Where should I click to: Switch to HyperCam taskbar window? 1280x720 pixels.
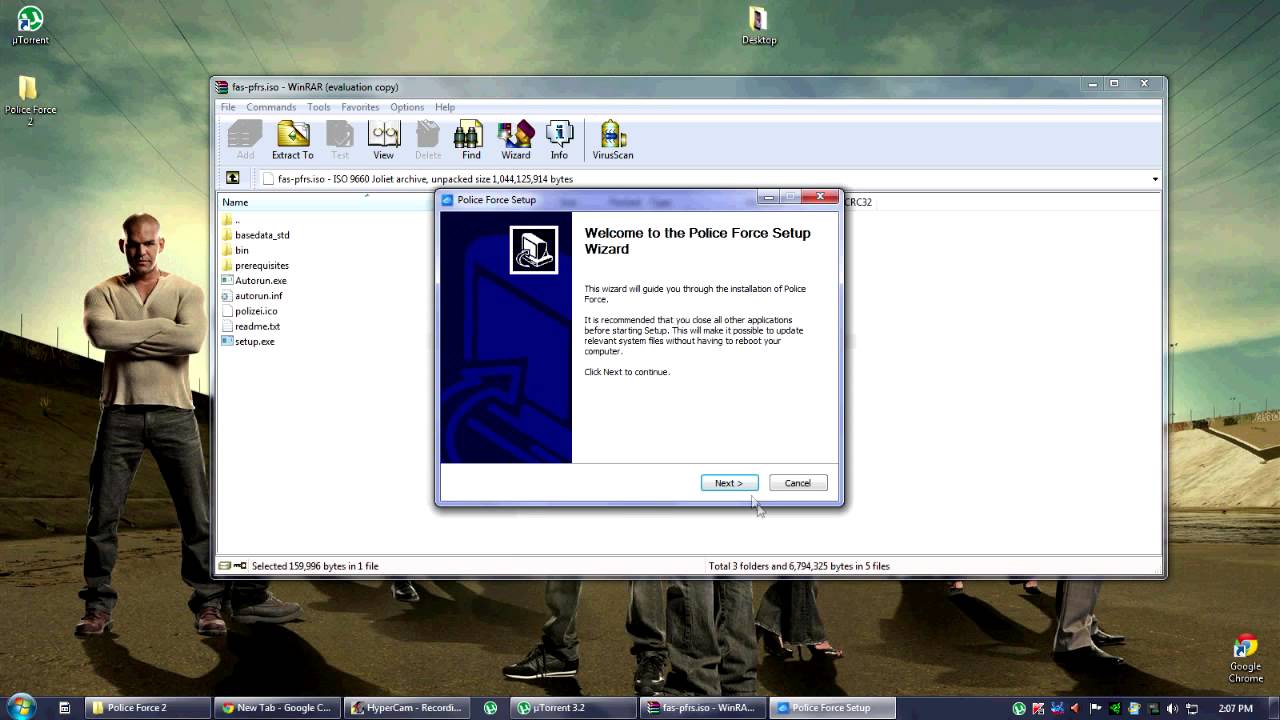pos(407,708)
